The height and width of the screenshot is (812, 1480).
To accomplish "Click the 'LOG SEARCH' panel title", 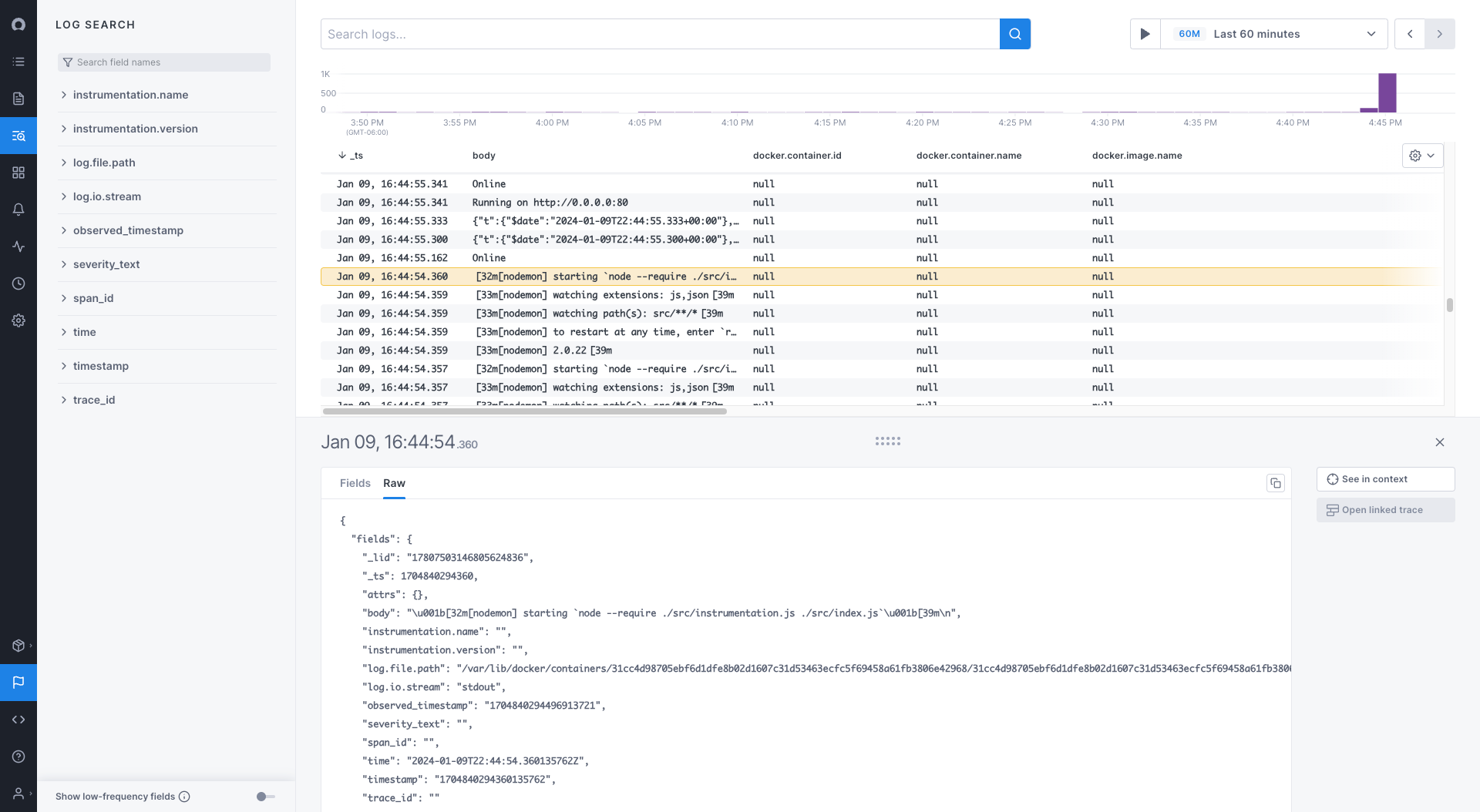I will tap(96, 25).
